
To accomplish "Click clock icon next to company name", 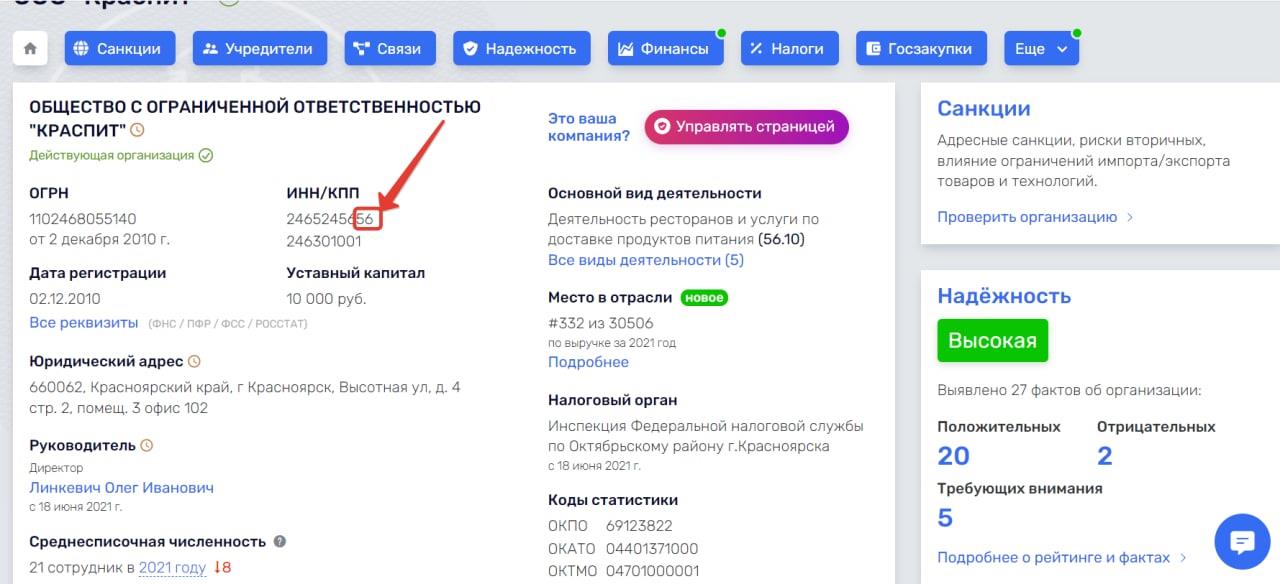I will coord(138,130).
